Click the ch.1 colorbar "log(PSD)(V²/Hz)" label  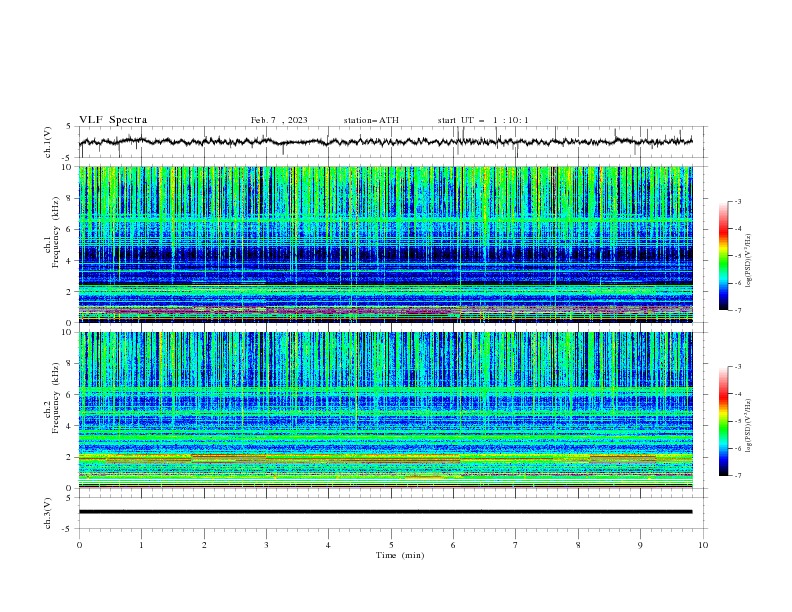[x=748, y=261]
